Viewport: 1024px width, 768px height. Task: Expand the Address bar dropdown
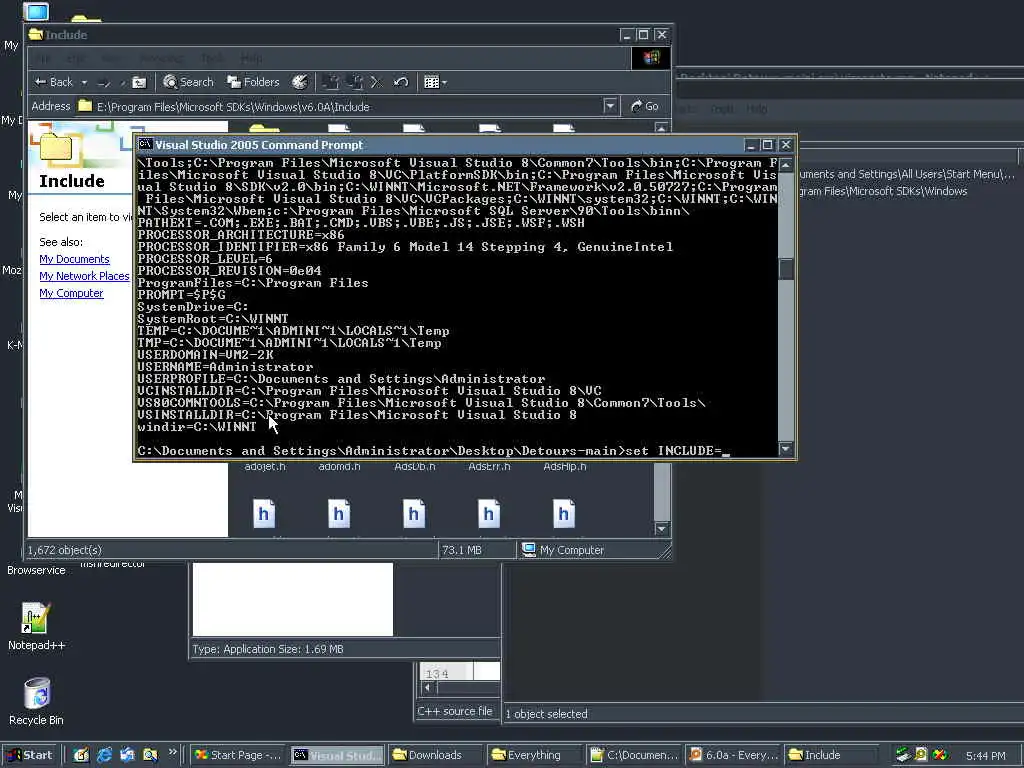(610, 106)
